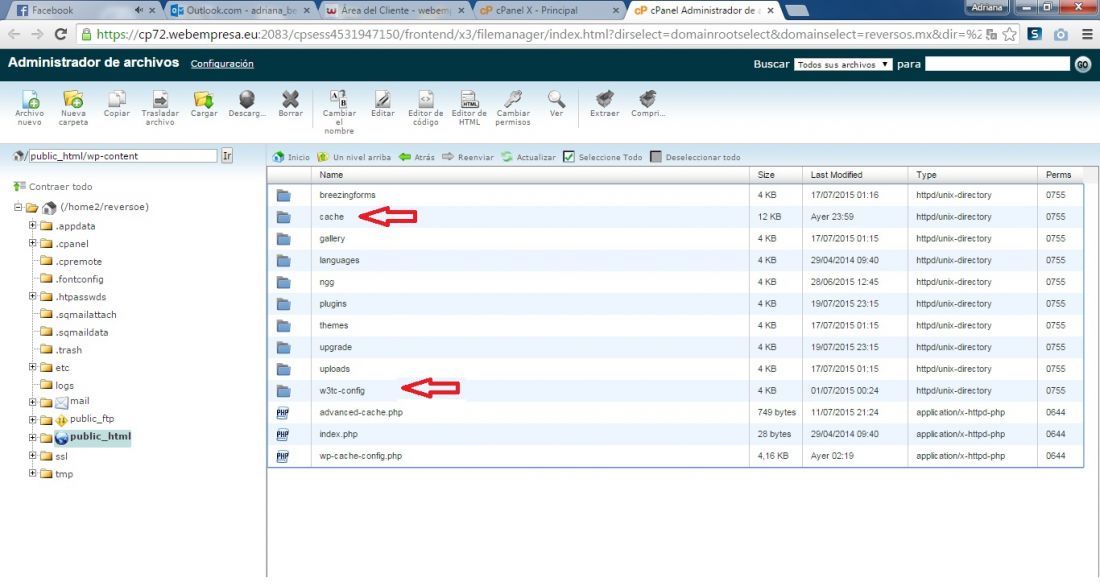Refresh the listing with Actualizar

(x=528, y=157)
